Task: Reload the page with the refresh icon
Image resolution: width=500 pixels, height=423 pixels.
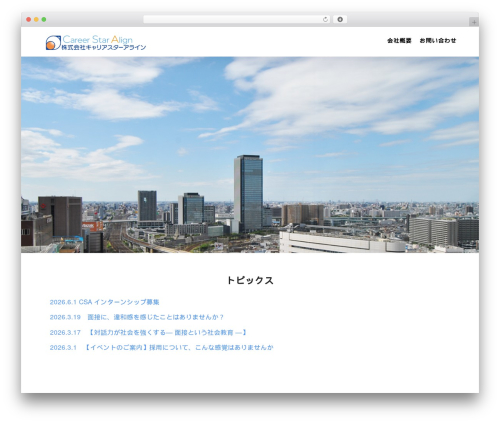Action: (x=325, y=20)
